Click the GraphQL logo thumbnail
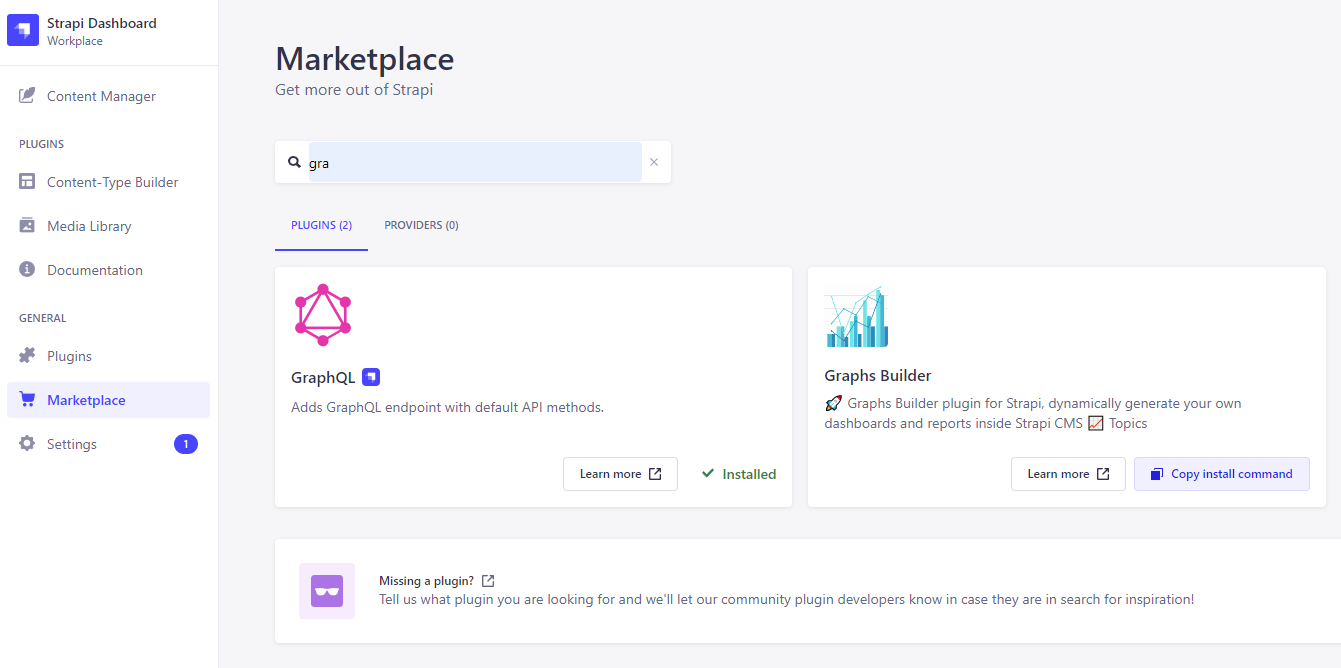This screenshot has width=1341, height=668. [x=323, y=315]
